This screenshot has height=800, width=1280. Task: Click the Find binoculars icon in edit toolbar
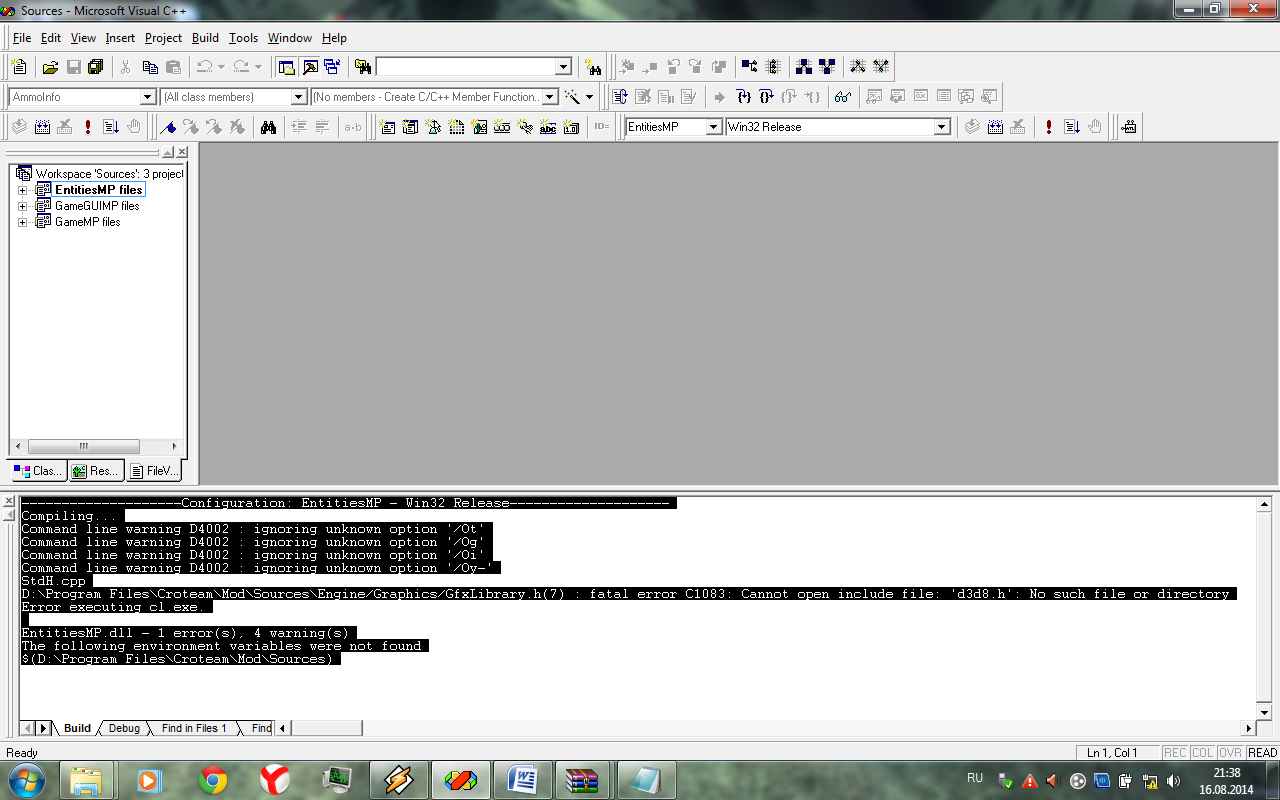point(268,127)
